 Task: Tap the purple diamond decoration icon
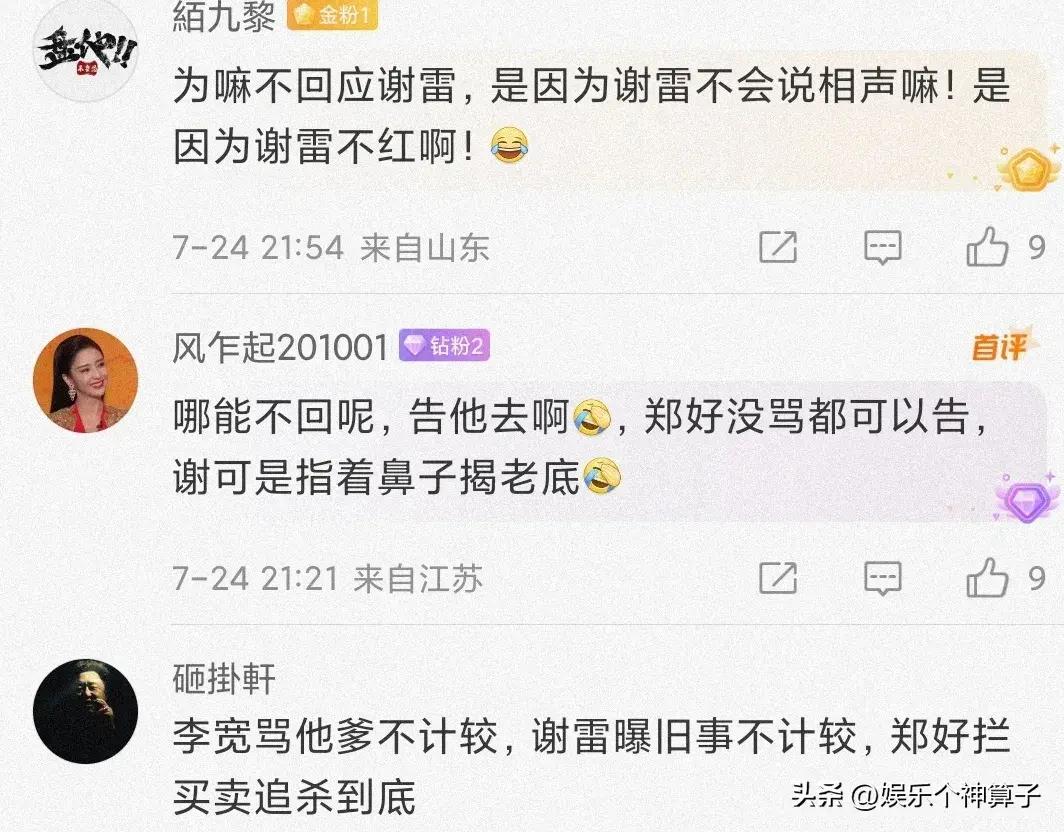coord(1027,499)
